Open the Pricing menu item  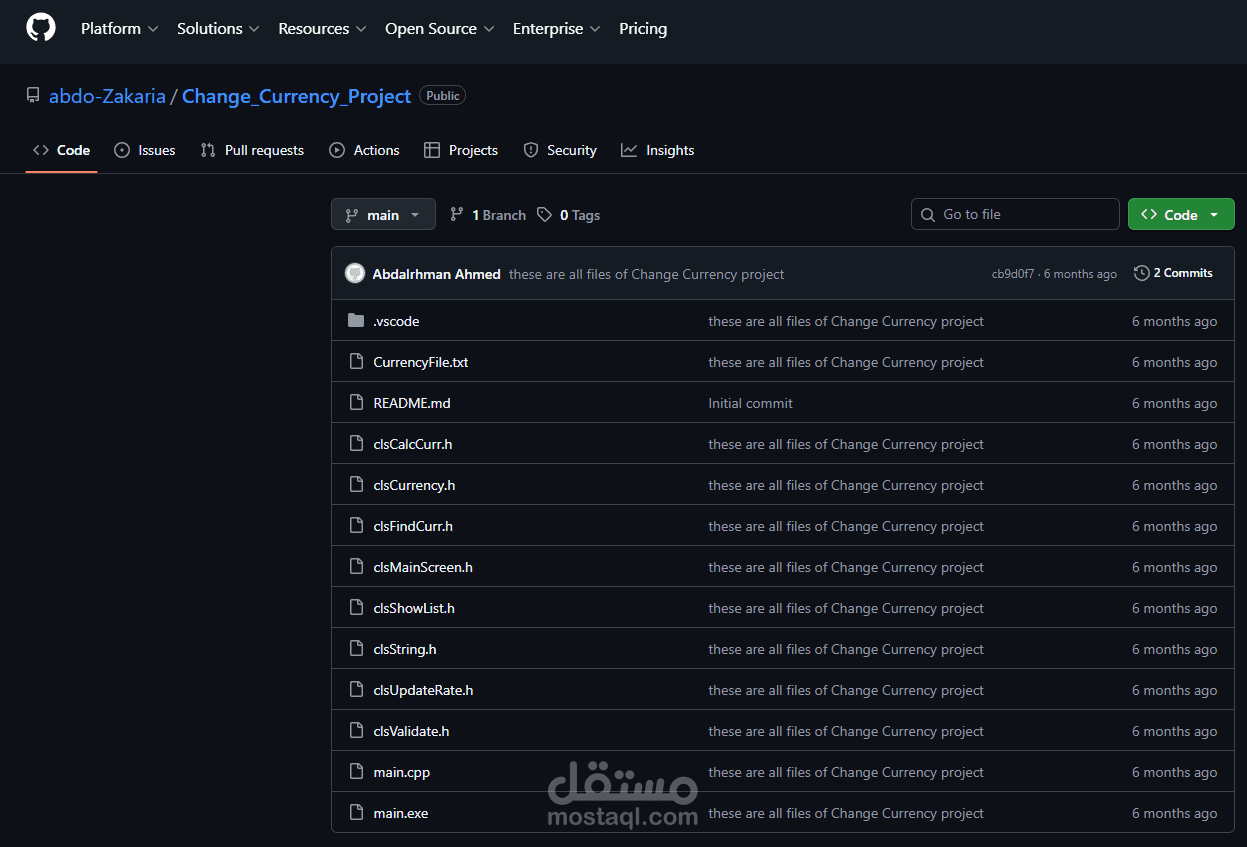coord(643,29)
